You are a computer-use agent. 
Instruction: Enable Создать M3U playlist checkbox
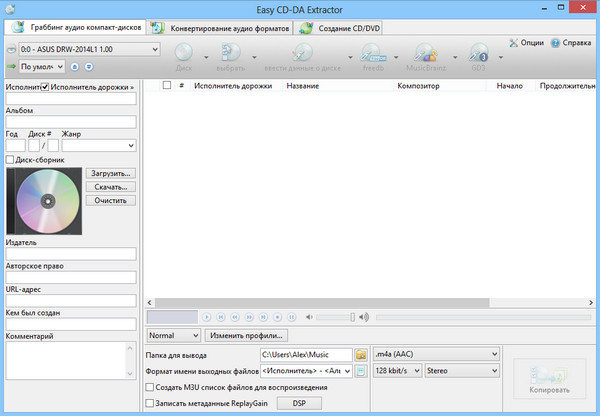150,387
